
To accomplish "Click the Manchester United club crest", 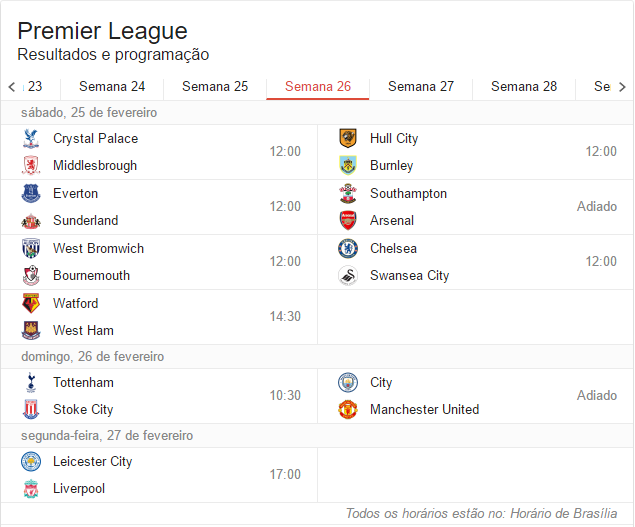I will click(348, 409).
